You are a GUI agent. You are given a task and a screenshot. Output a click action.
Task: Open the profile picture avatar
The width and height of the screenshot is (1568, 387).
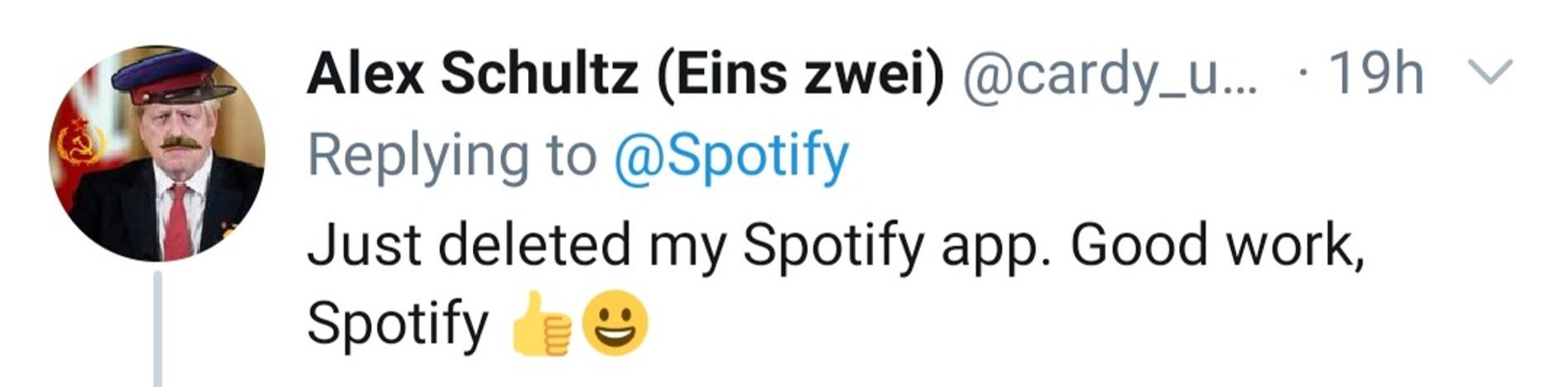pos(158,153)
